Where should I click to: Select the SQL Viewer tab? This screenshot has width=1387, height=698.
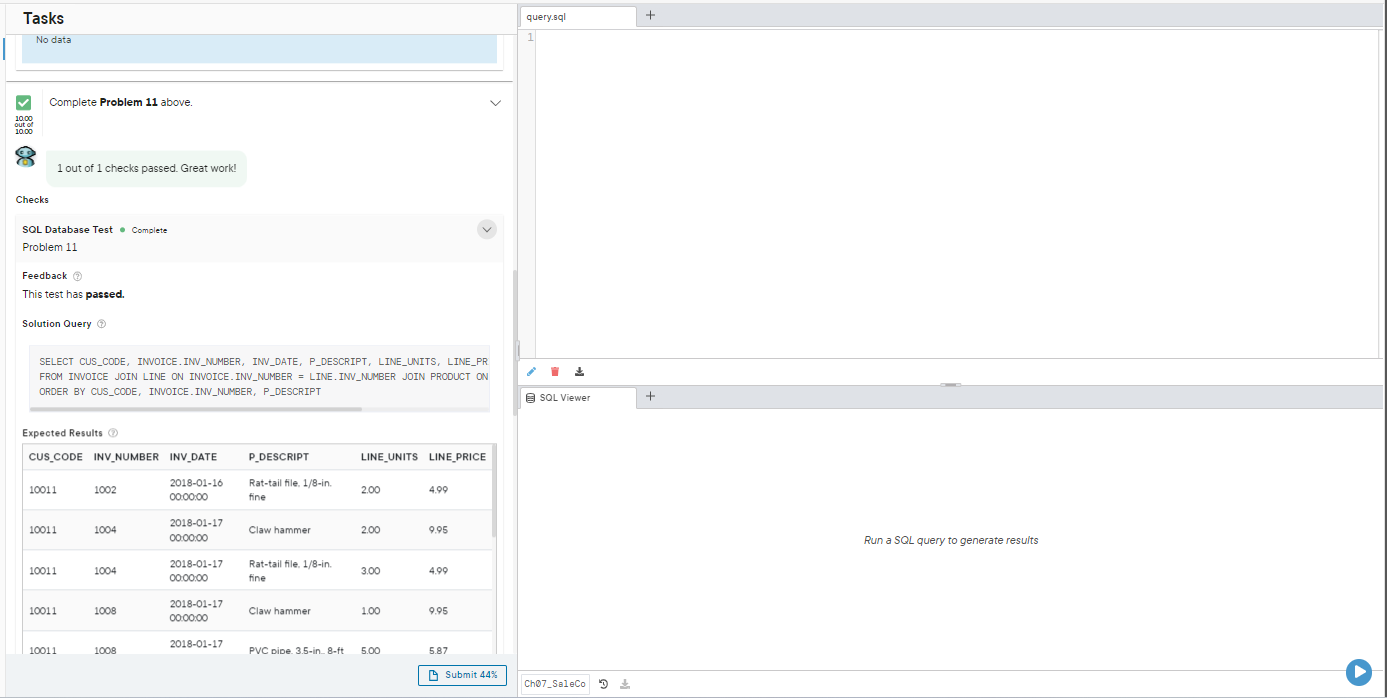tap(577, 397)
